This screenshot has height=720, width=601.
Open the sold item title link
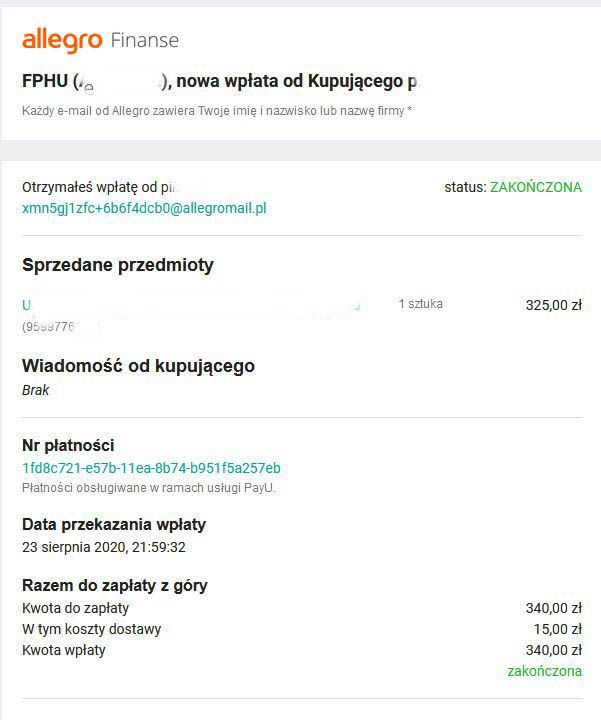pyautogui.click(x=190, y=304)
